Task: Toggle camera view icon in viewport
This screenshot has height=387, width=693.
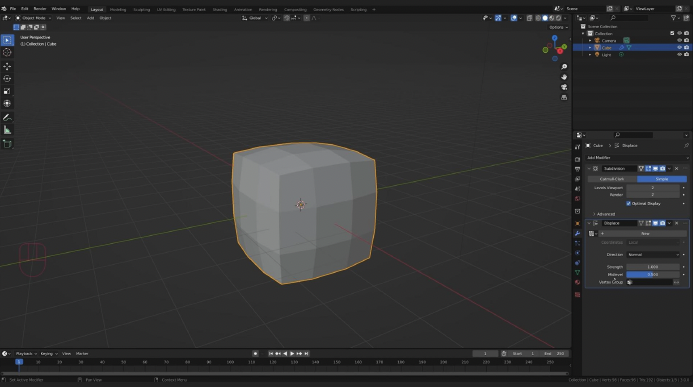Action: [564, 87]
